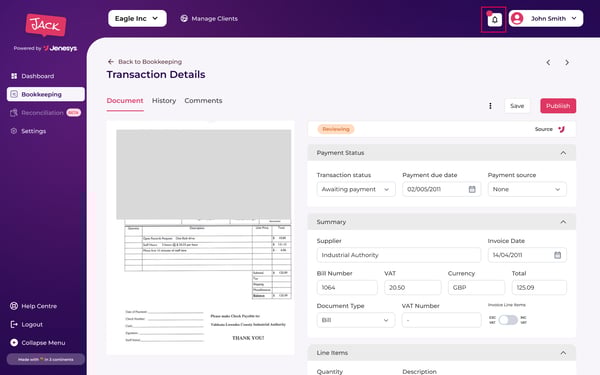Click the three-dot more options icon
The height and width of the screenshot is (375, 600).
[x=490, y=106]
